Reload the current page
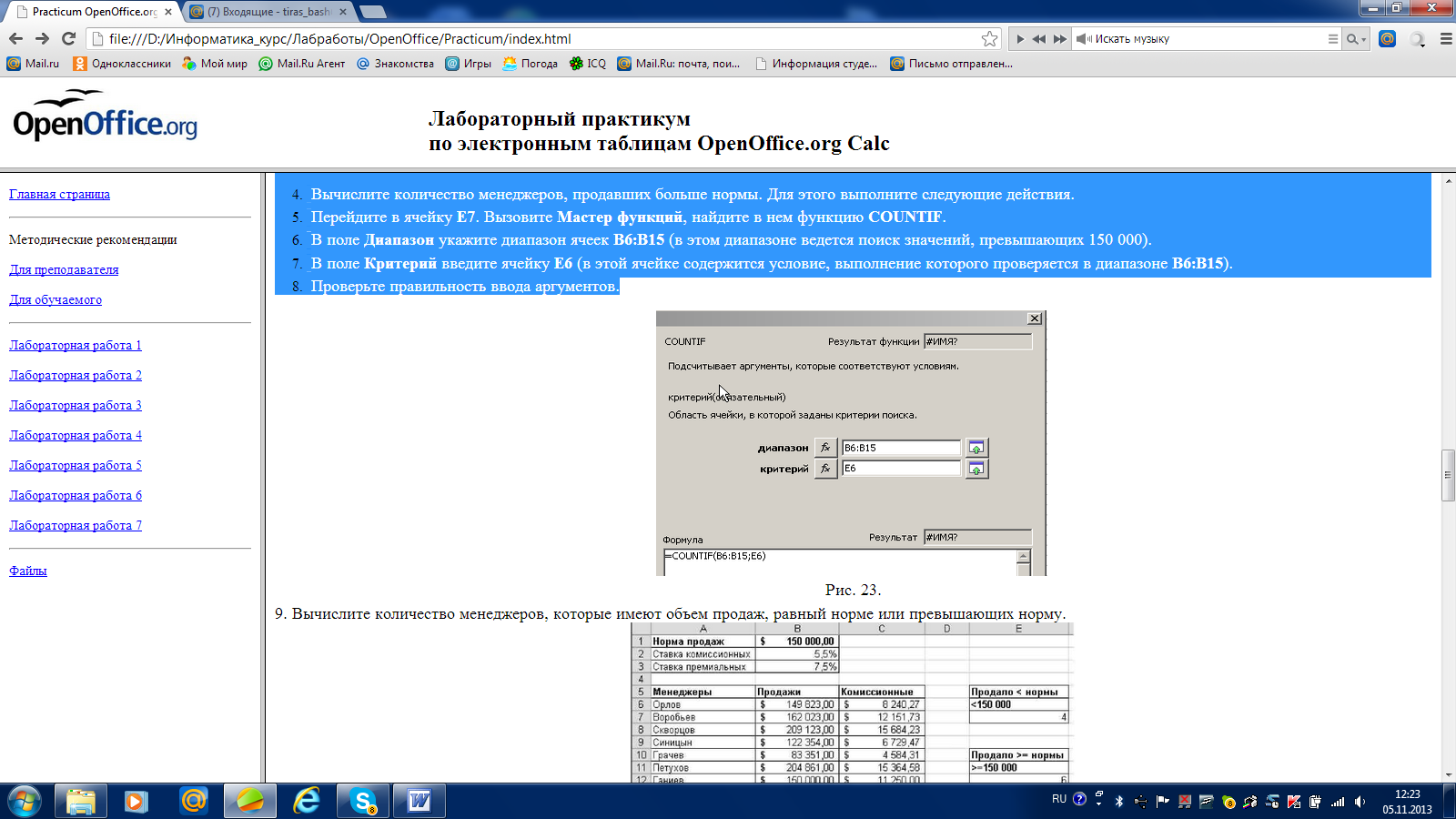The width and height of the screenshot is (1456, 819). pyautogui.click(x=68, y=38)
